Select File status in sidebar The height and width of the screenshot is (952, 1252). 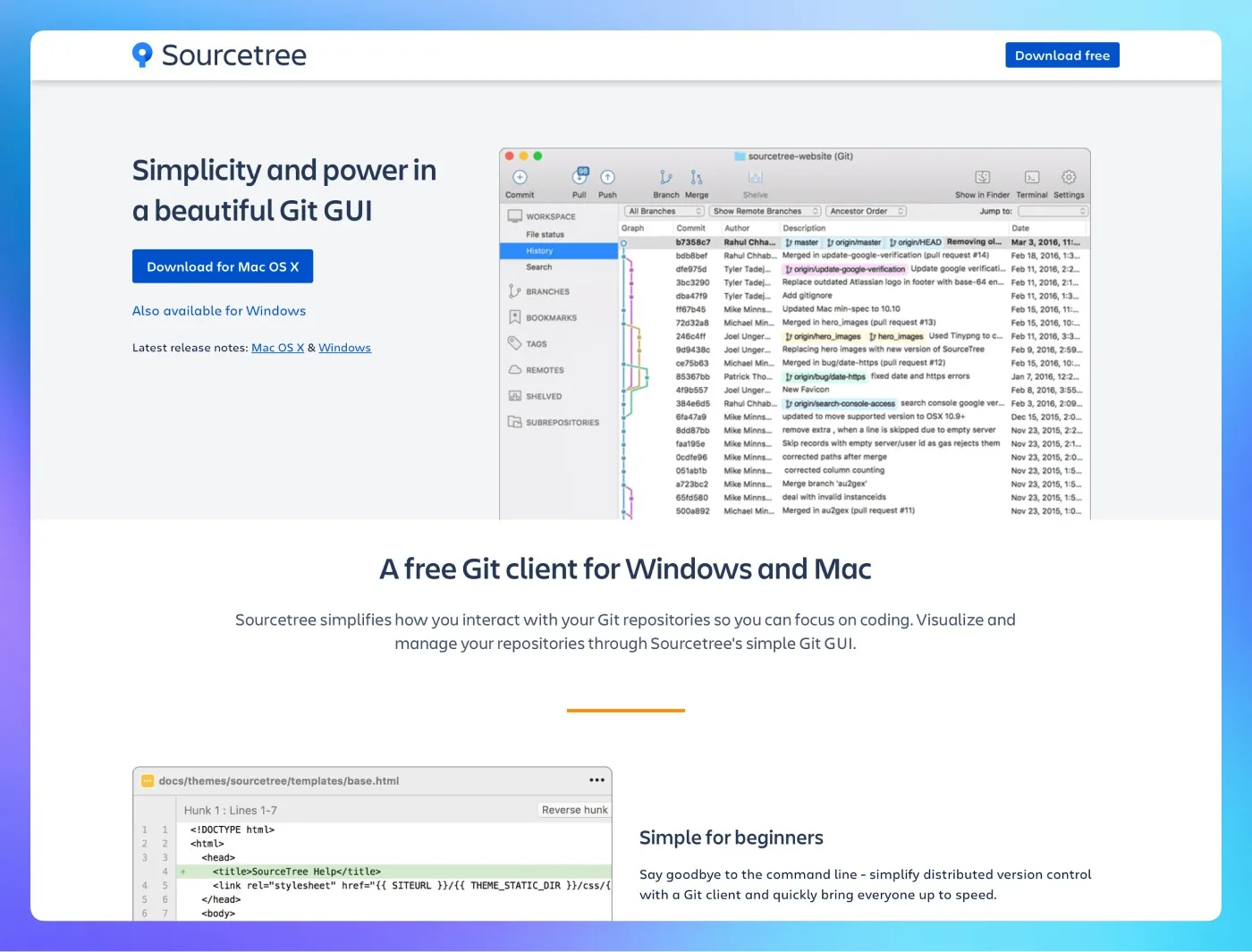coord(545,234)
